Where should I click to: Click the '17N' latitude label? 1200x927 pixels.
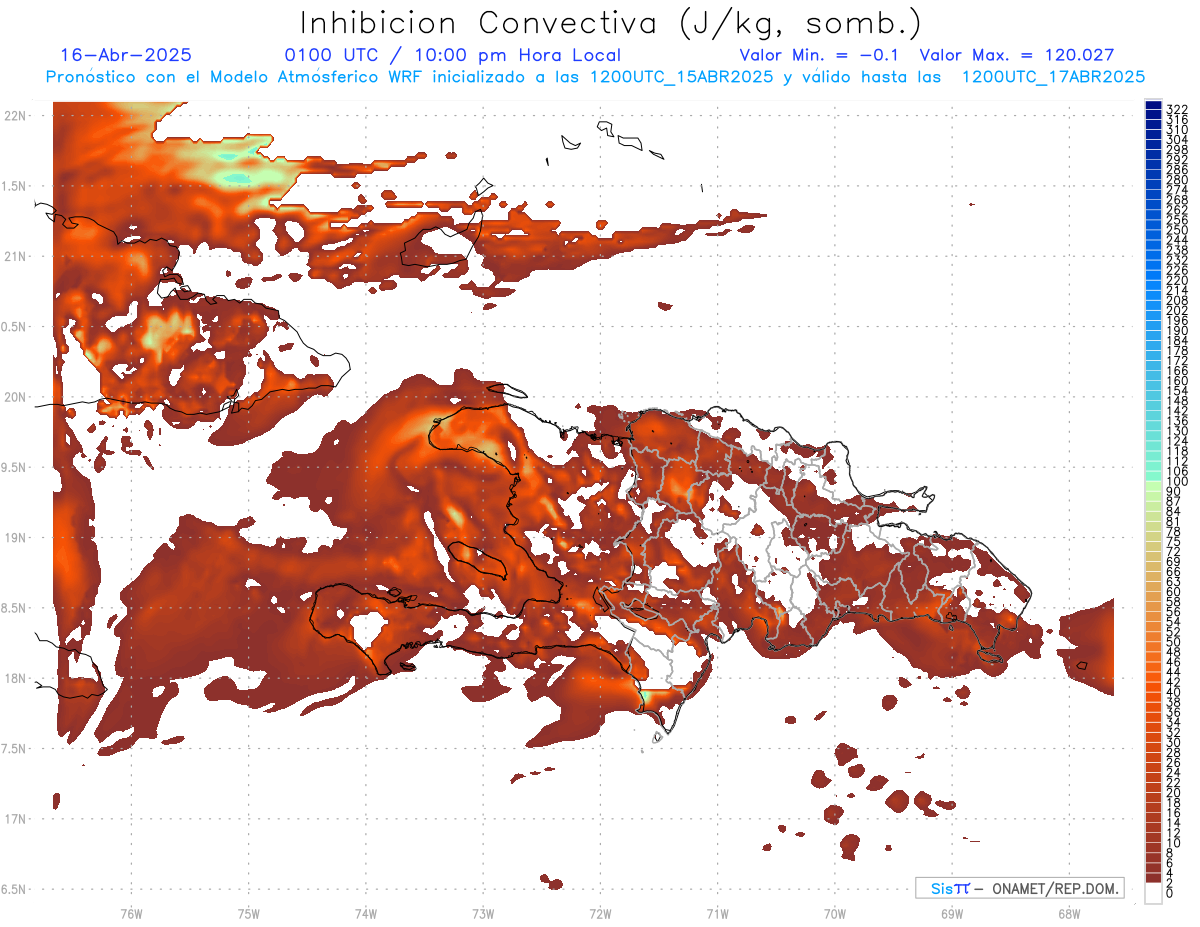point(16,819)
